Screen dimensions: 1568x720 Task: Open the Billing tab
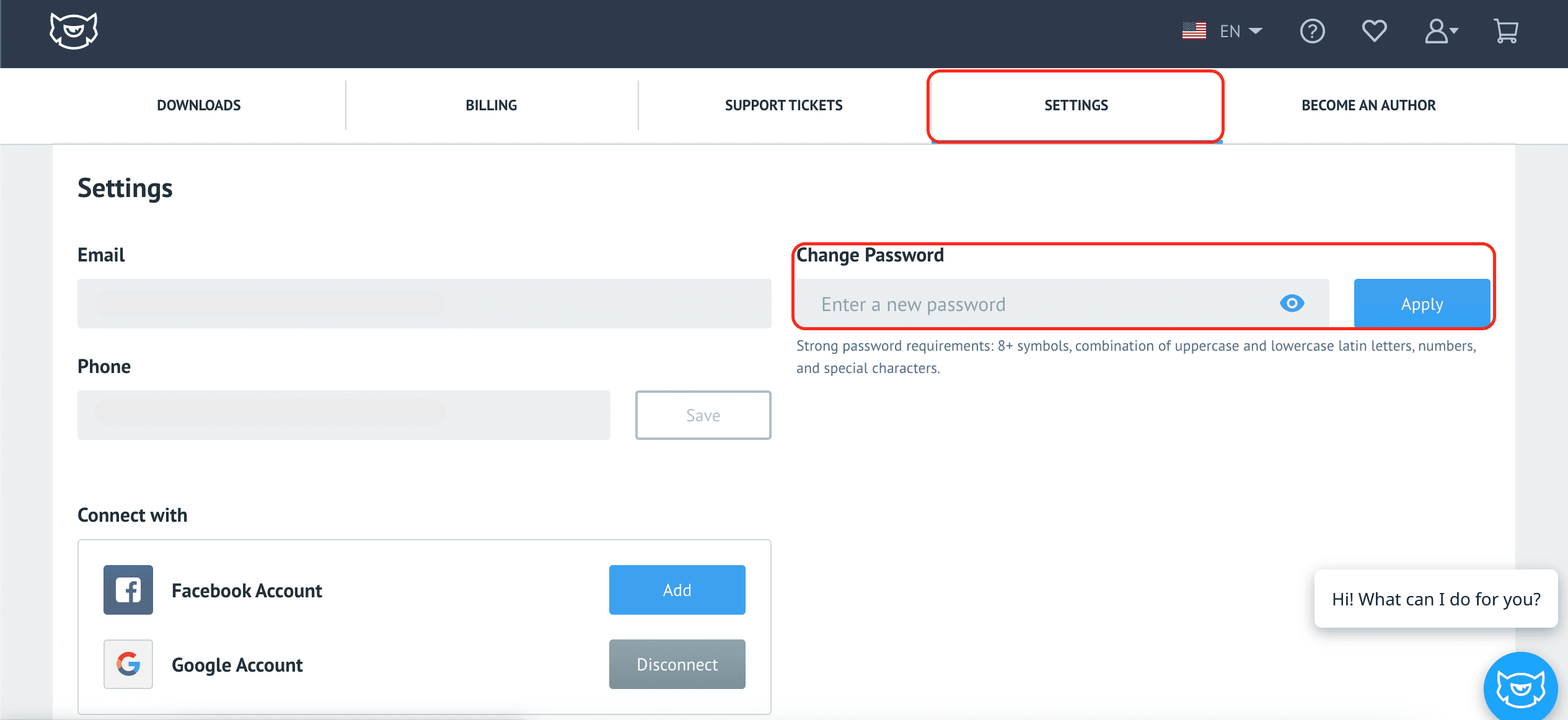491,105
